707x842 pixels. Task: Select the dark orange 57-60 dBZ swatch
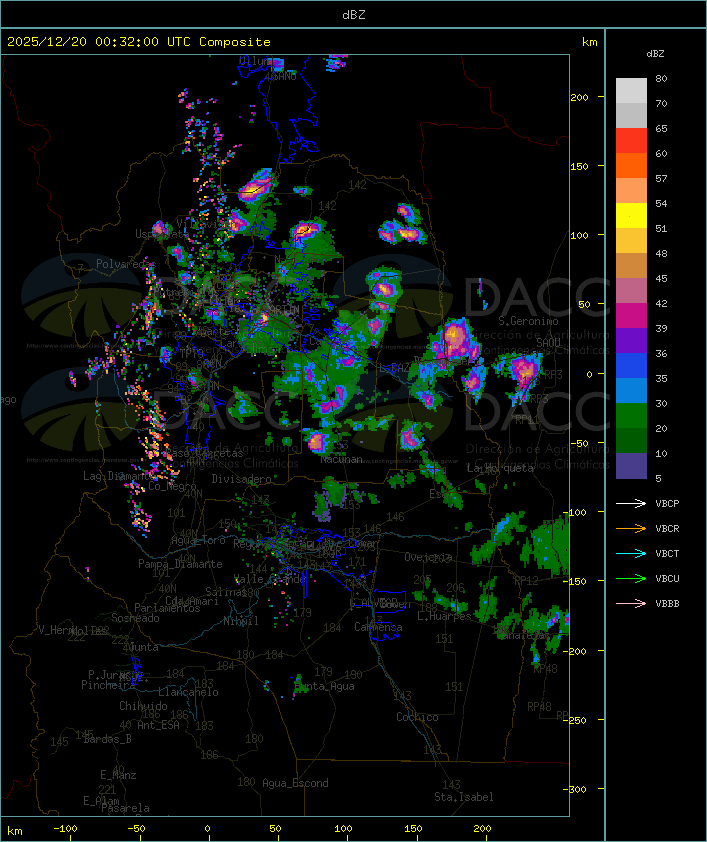pyautogui.click(x=631, y=165)
